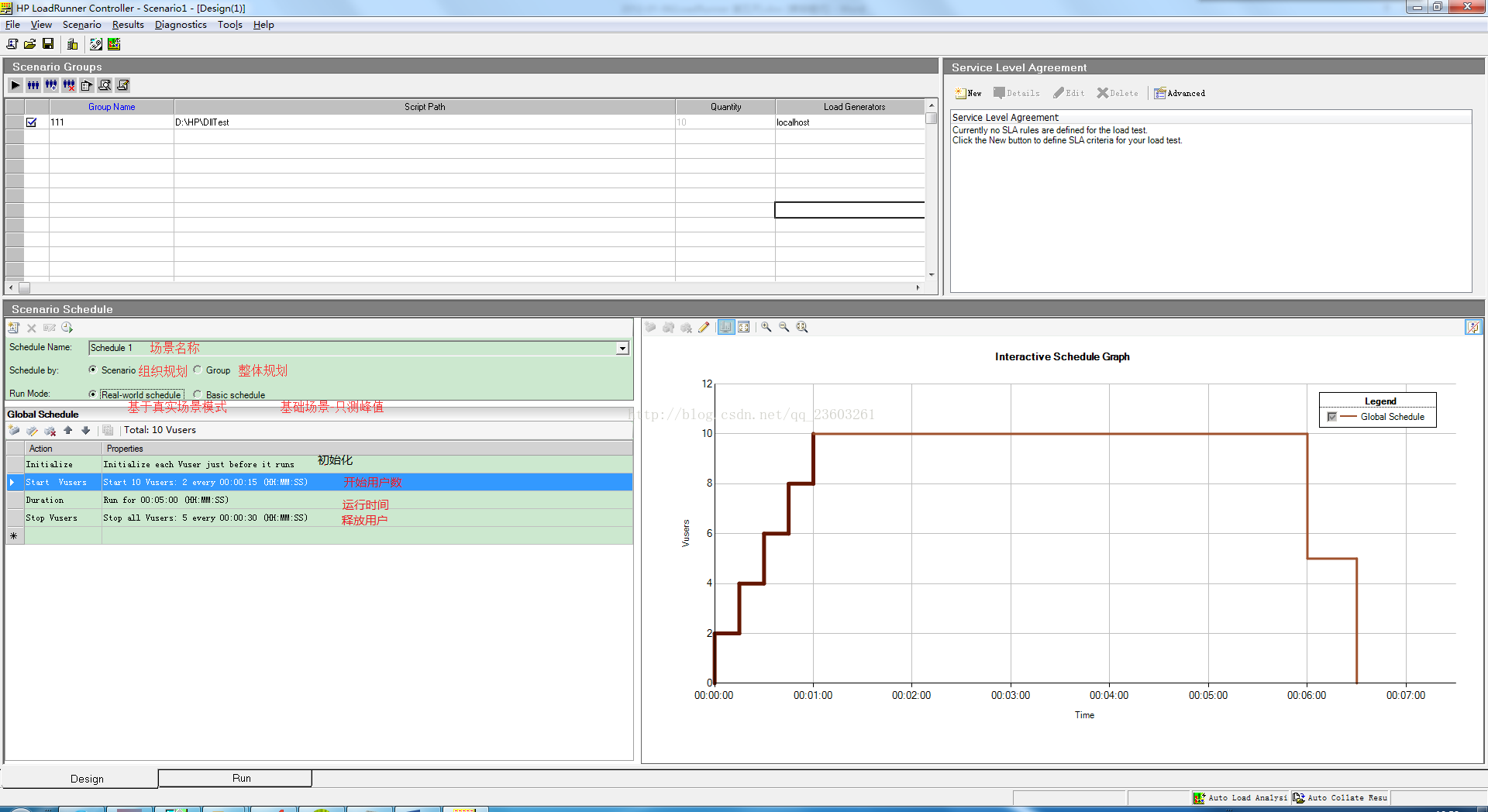Select Schedule by Group radio
Screen dimensions: 1488x812
[198, 370]
